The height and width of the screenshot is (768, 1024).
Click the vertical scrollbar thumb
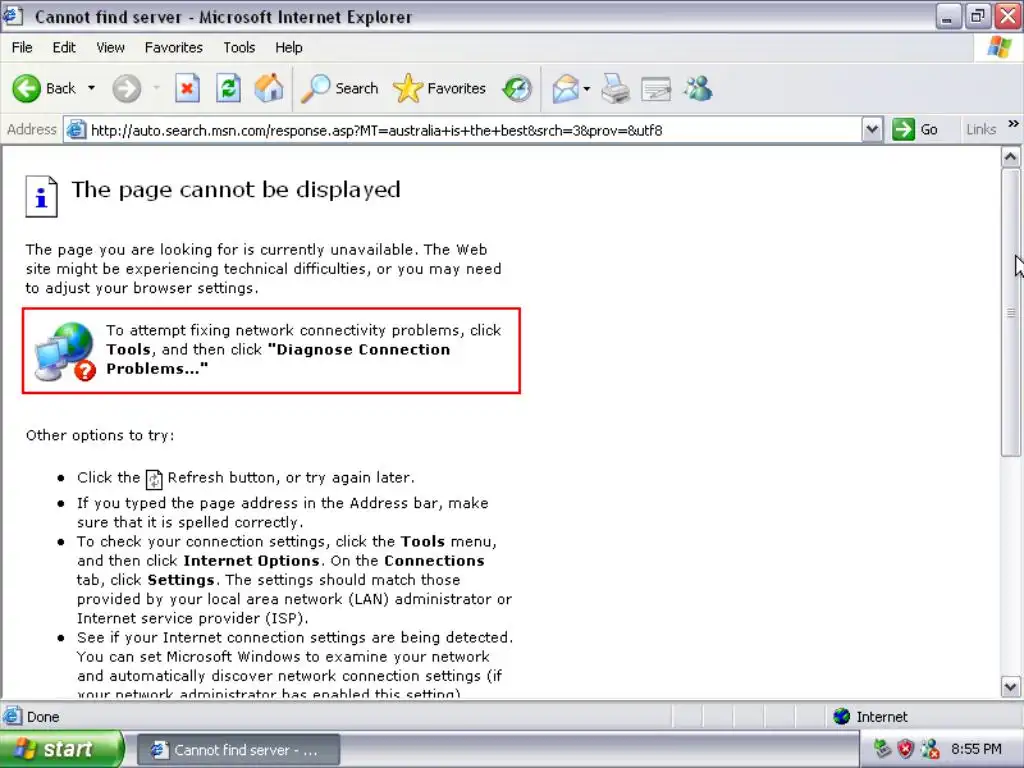pos(1010,312)
